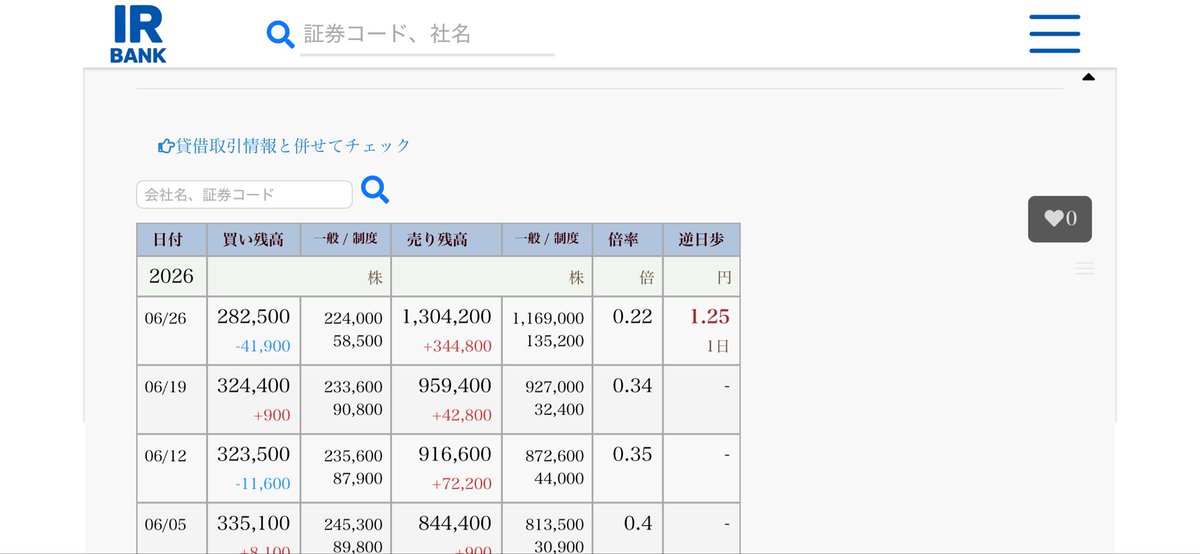
Task: Focus the 会社名、証券コード input field
Action: coord(244,194)
